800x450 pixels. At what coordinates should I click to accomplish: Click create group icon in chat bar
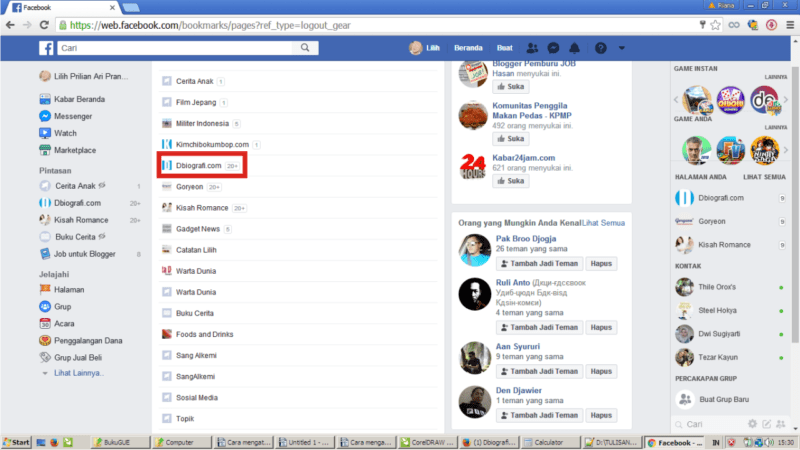[x=781, y=424]
